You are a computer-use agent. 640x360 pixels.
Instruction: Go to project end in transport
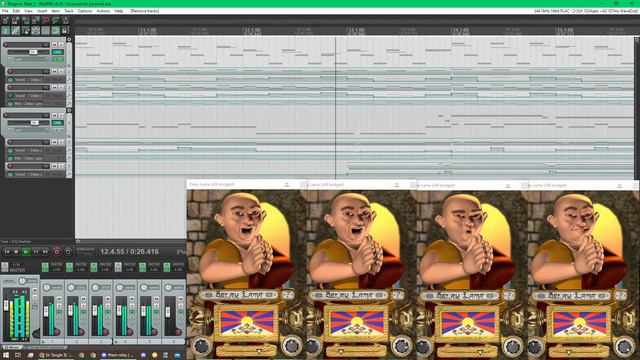[46, 252]
